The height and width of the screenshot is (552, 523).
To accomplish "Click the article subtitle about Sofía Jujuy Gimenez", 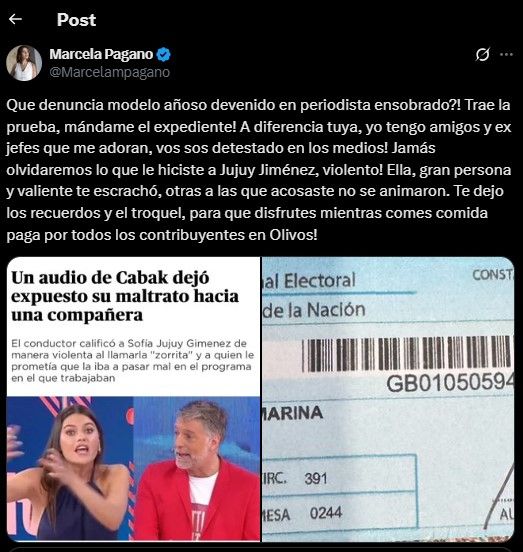I will click(133, 360).
